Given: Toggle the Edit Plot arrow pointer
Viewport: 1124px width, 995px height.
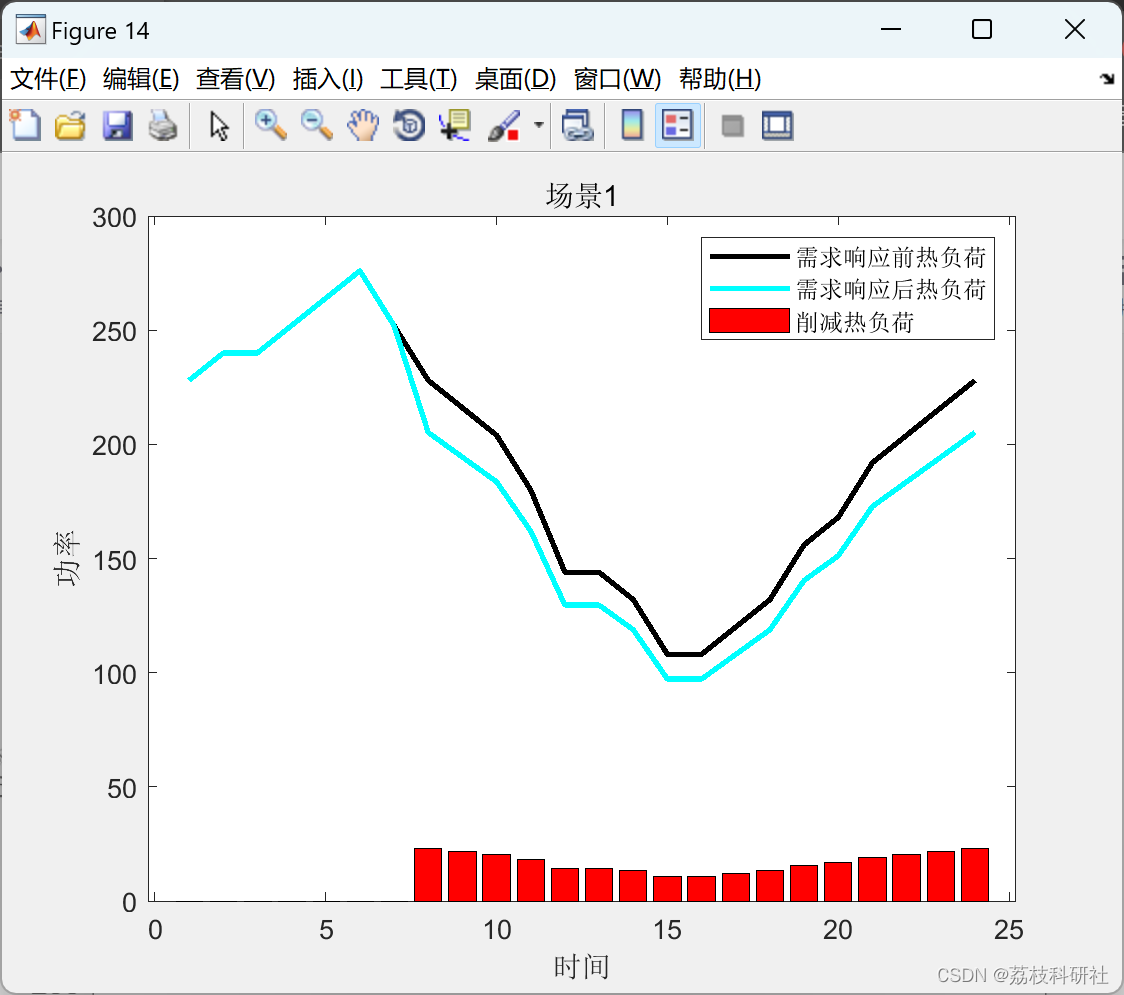Looking at the screenshot, I should 219,125.
